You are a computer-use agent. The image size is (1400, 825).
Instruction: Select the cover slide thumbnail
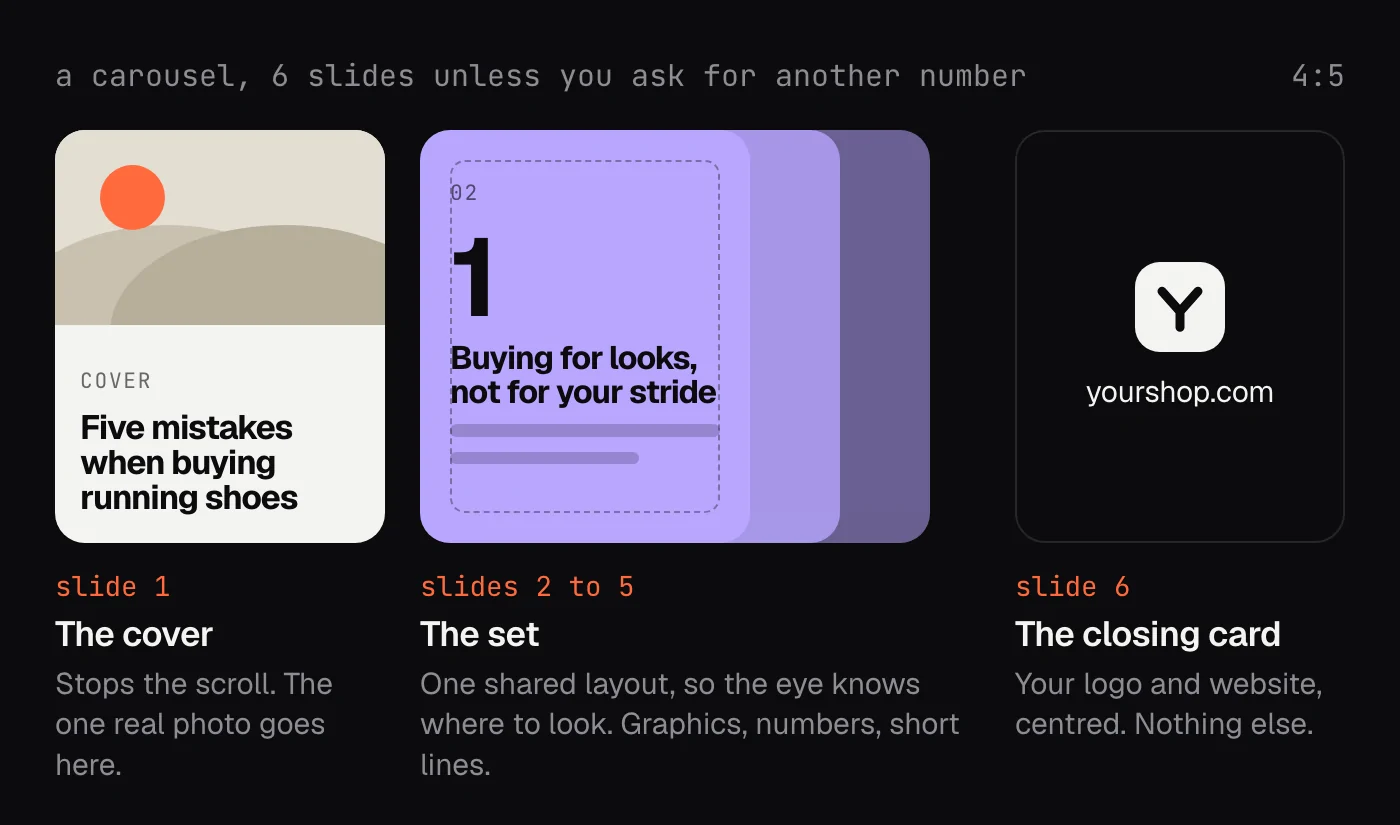[220, 336]
